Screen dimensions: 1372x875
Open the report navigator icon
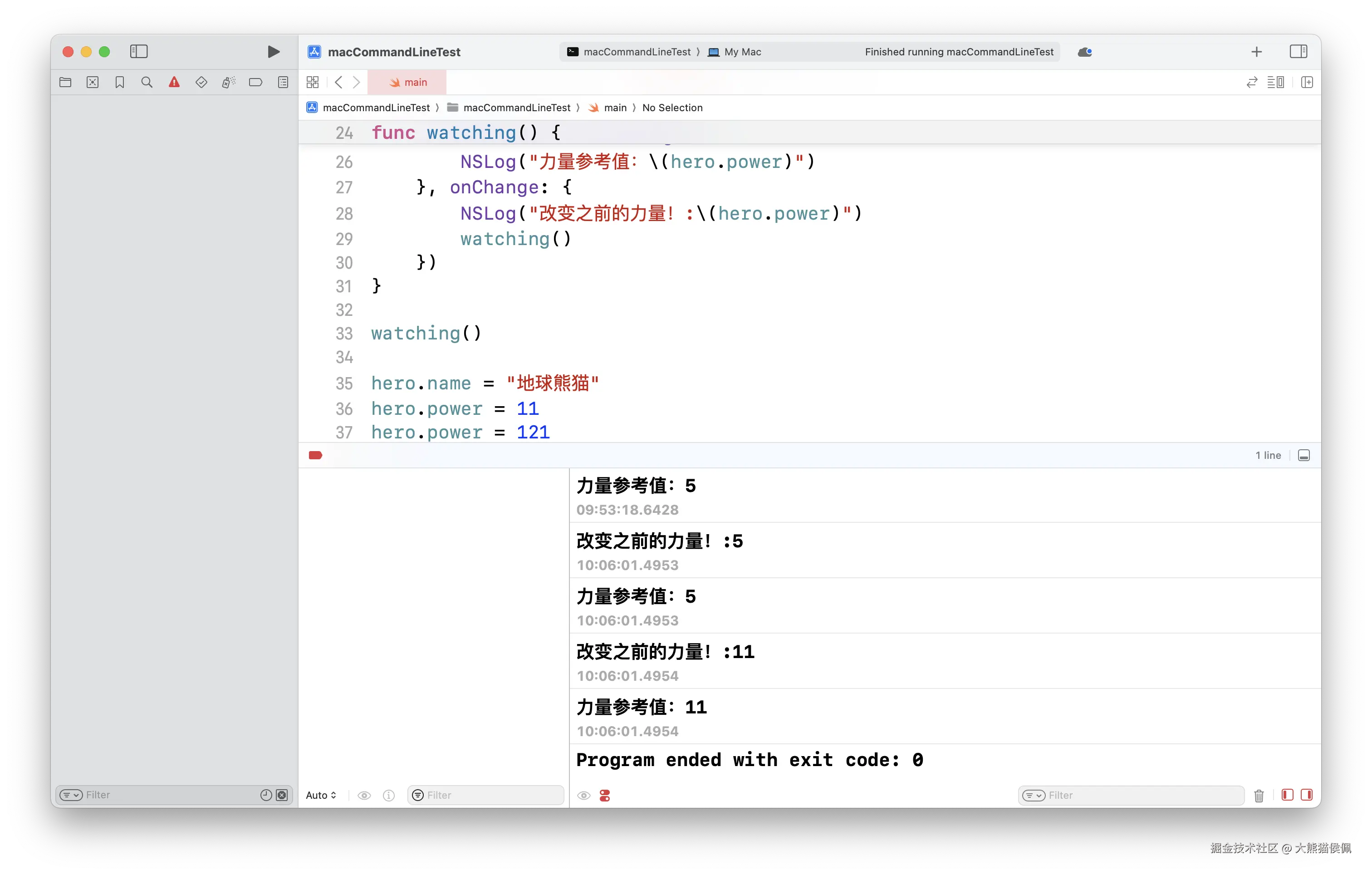[283, 83]
